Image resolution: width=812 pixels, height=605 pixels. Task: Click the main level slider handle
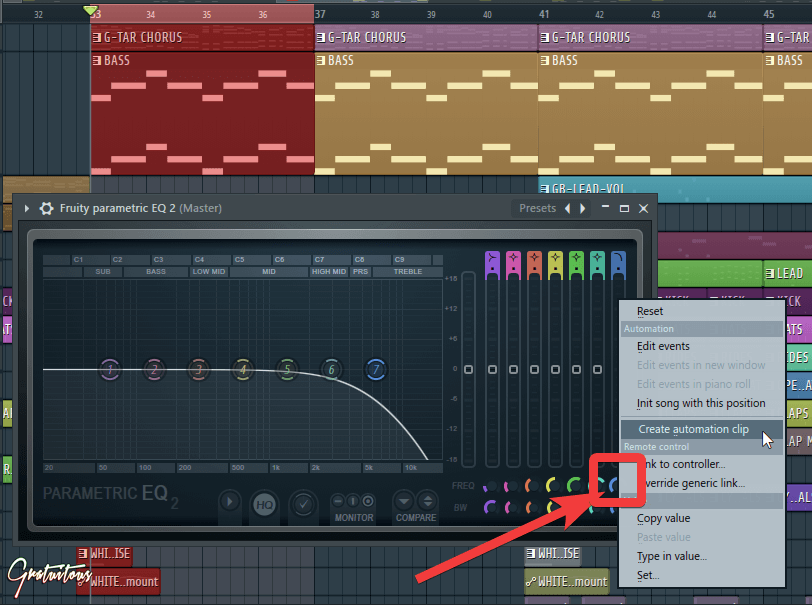468,369
